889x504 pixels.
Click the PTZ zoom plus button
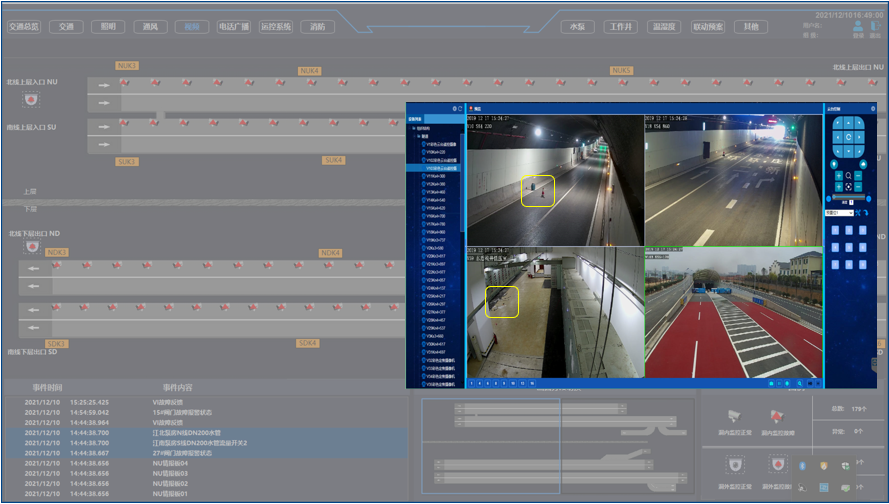click(x=839, y=175)
